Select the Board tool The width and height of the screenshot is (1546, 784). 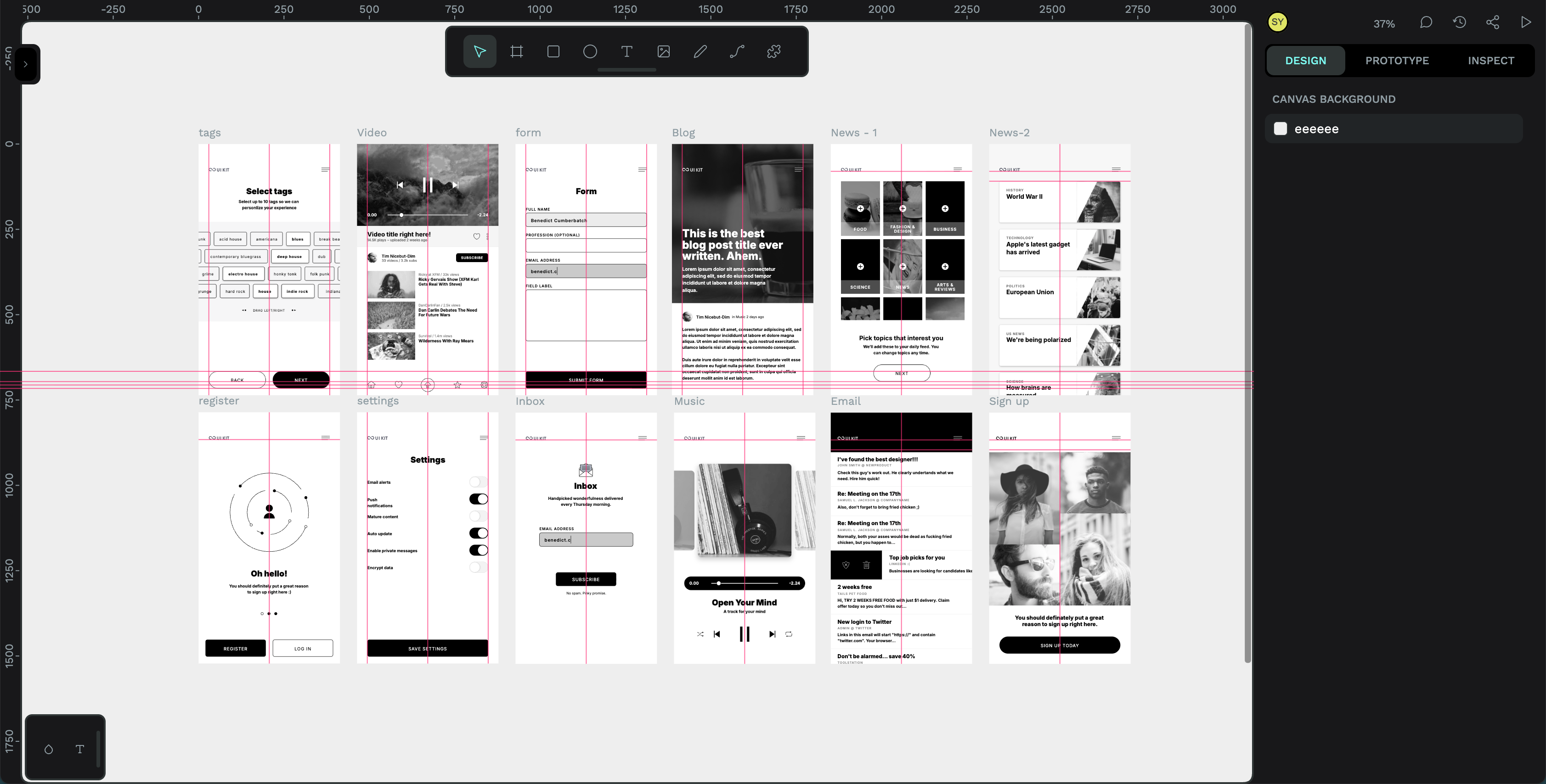(x=516, y=51)
